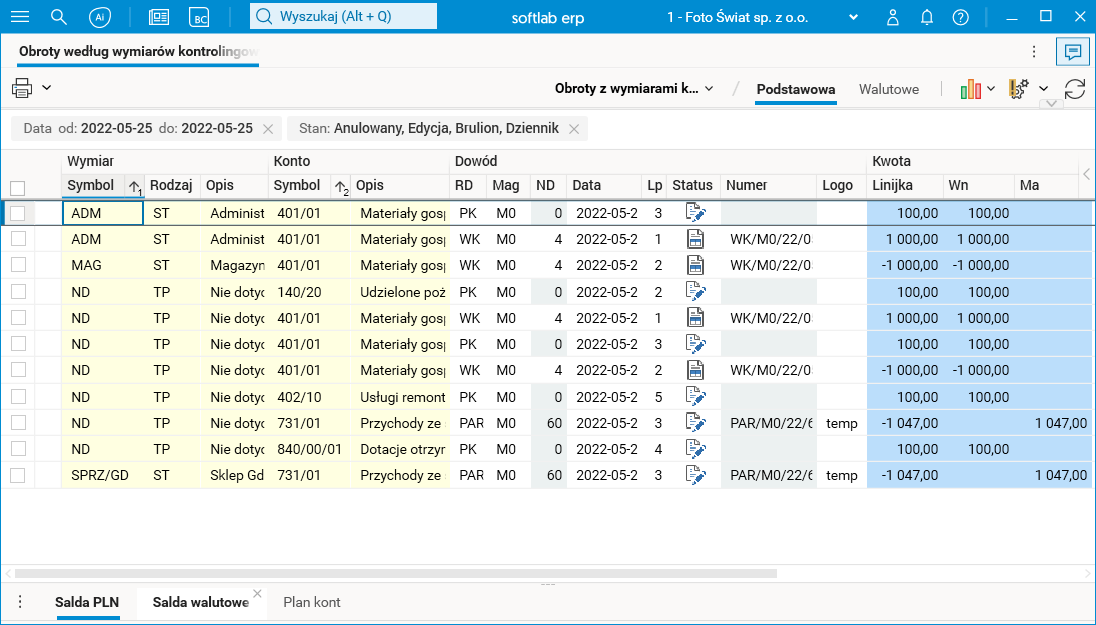The width and height of the screenshot is (1096, 625).
Task: Open the notifications bell
Action: point(927,17)
